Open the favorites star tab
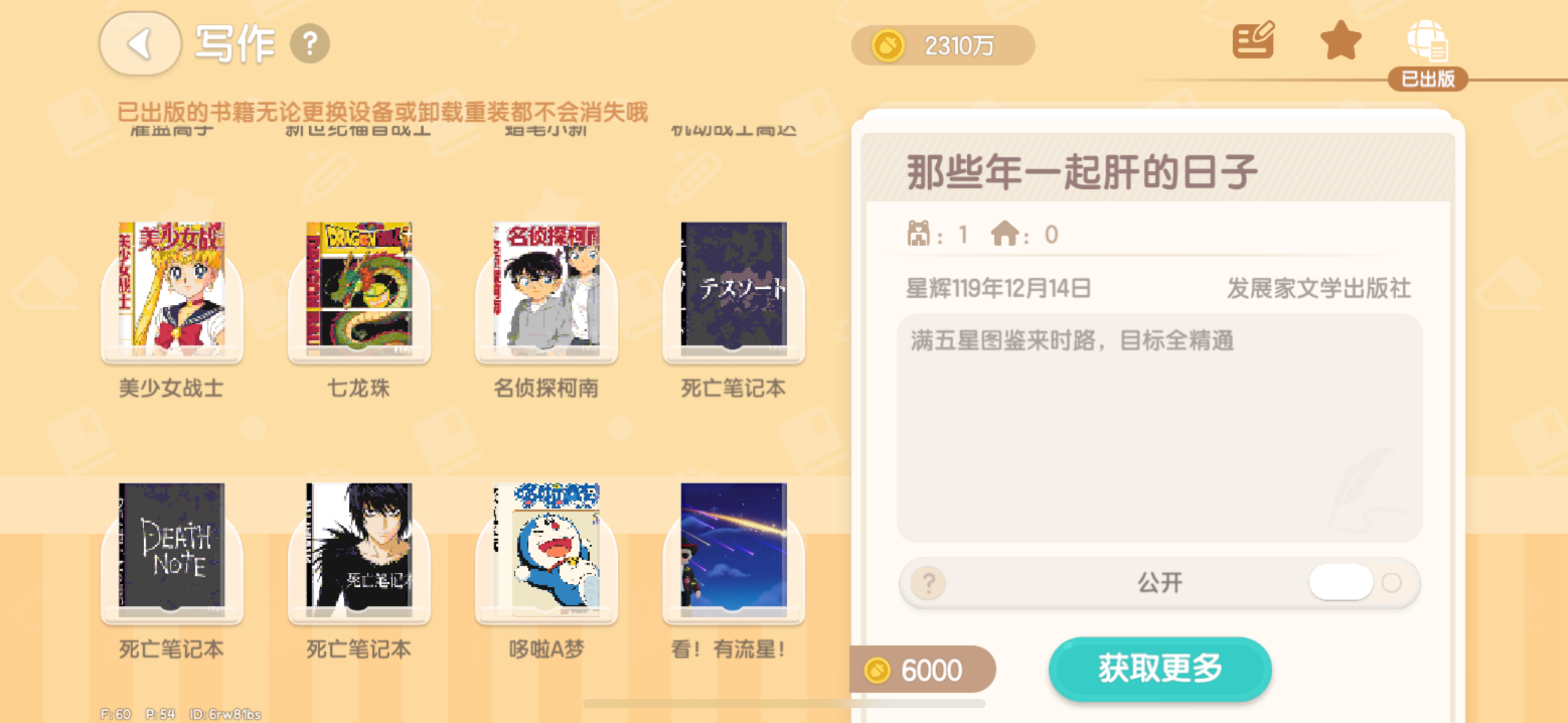The image size is (1568, 723). point(1340,40)
